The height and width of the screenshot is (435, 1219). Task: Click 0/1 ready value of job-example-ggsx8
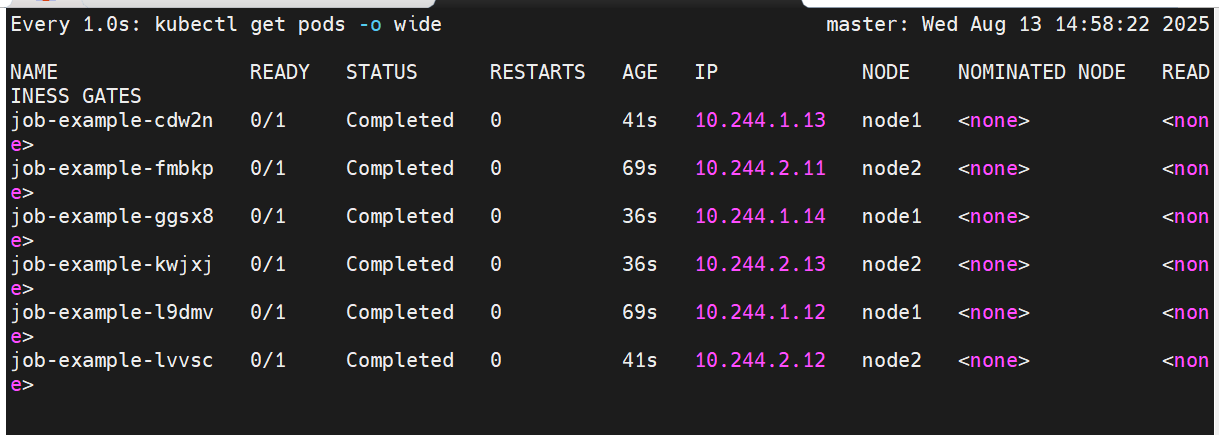click(x=268, y=217)
